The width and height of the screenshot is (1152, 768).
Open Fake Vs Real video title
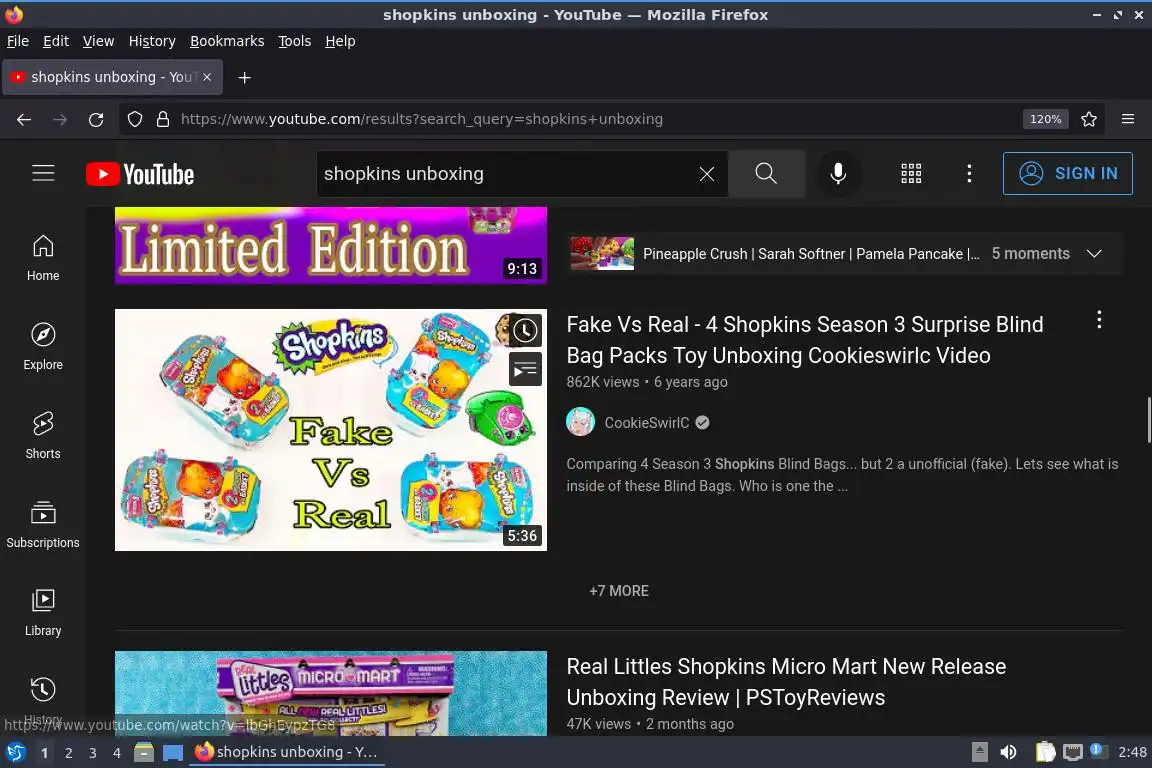(804, 340)
